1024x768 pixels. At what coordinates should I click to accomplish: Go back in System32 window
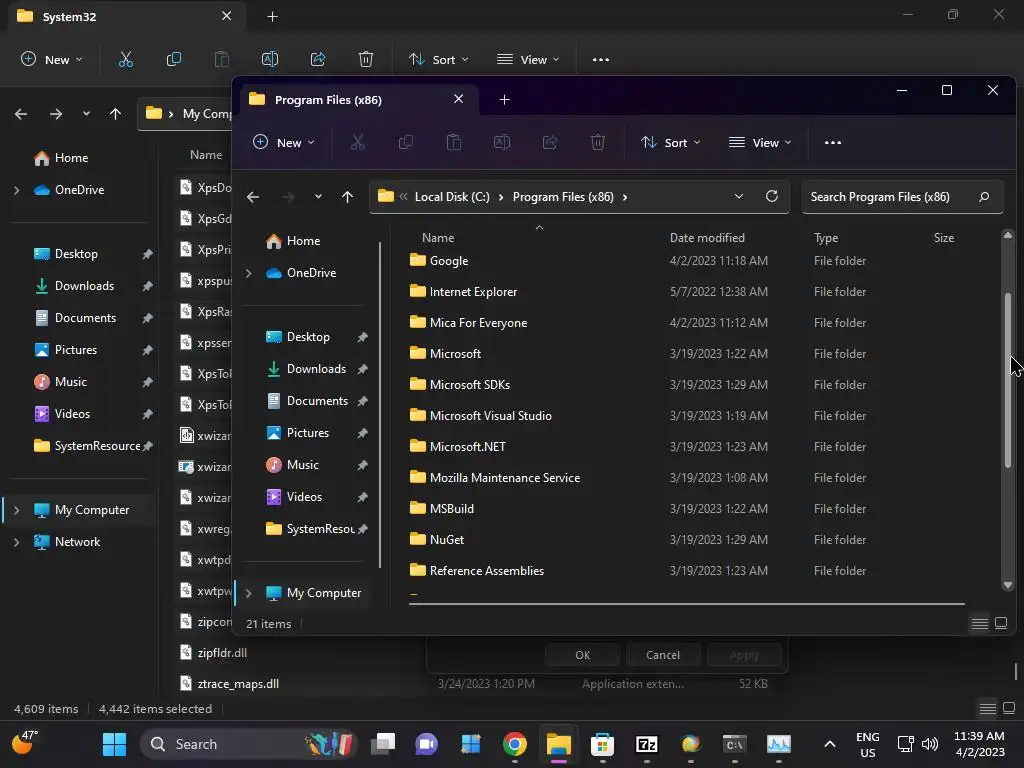[x=21, y=114]
